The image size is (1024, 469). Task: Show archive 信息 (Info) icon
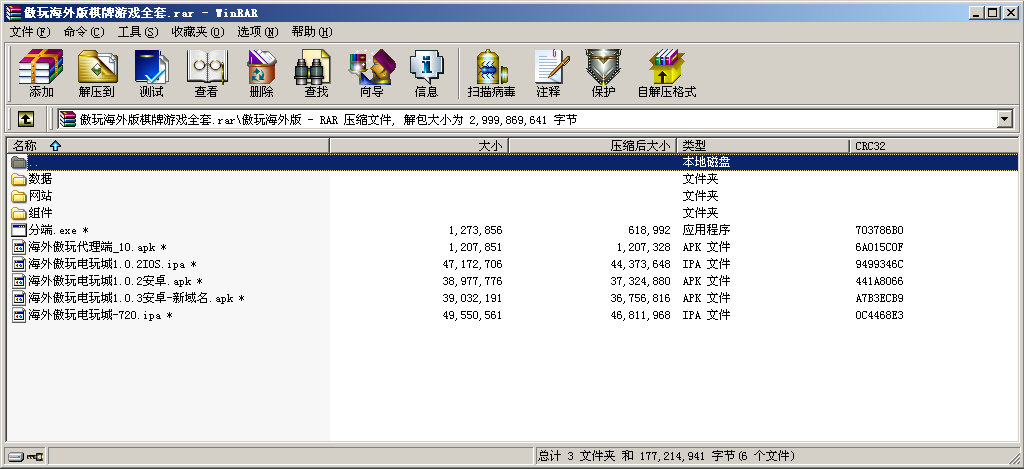pos(426,73)
